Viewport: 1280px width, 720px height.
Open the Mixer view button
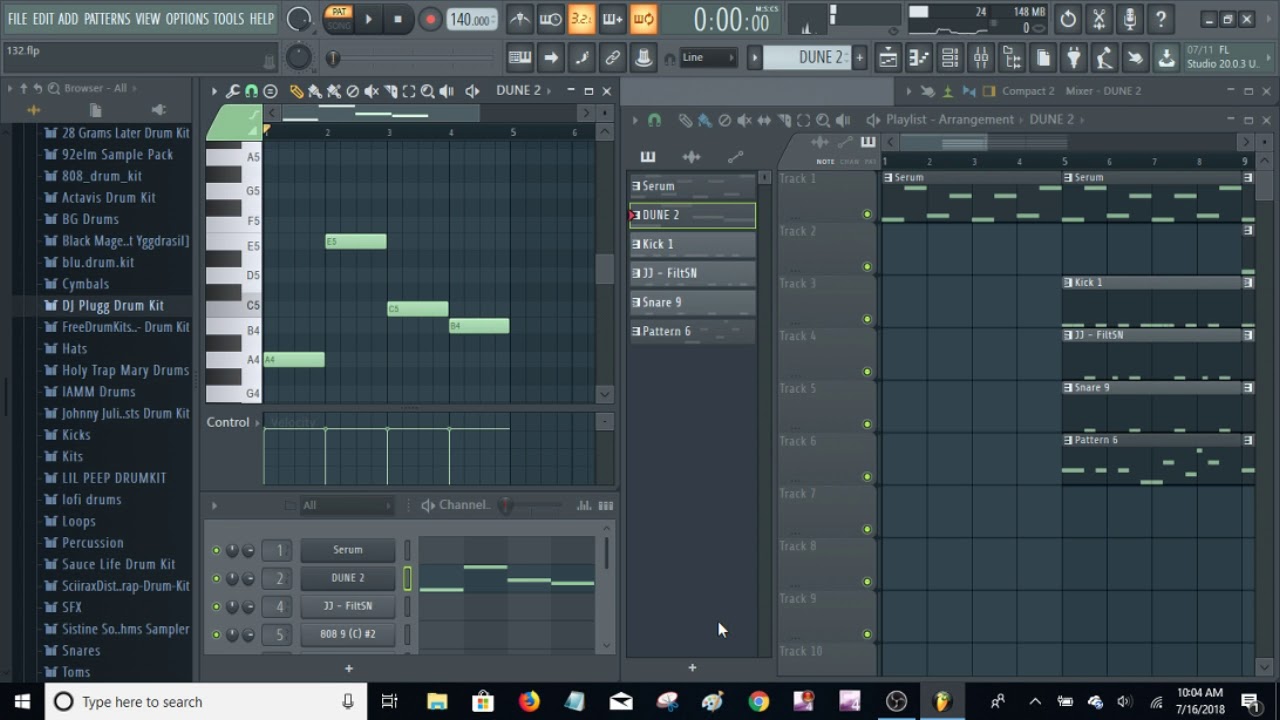[981, 58]
